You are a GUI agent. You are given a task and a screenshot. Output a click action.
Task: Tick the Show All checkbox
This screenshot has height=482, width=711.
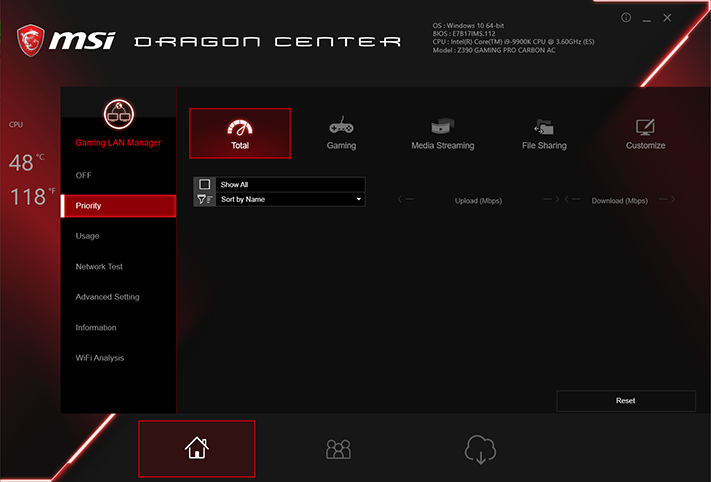(205, 184)
